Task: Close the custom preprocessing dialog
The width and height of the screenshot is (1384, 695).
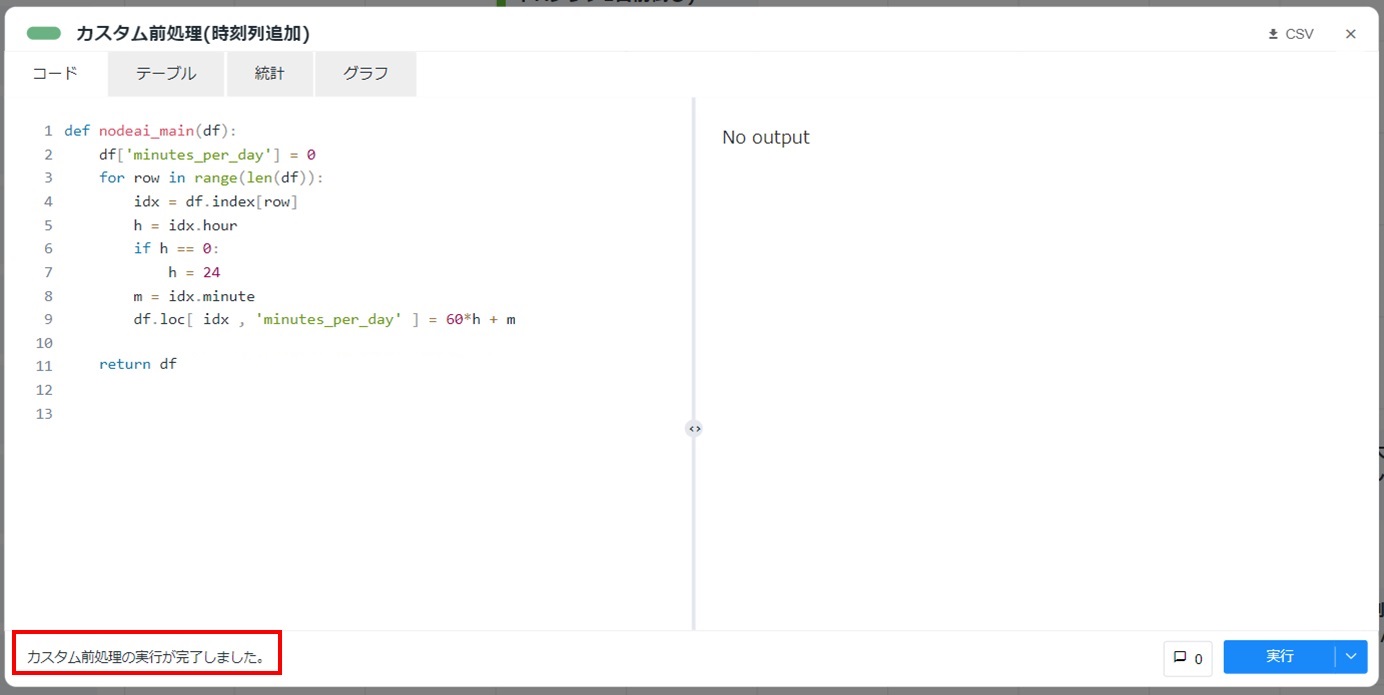Action: pyautogui.click(x=1350, y=34)
